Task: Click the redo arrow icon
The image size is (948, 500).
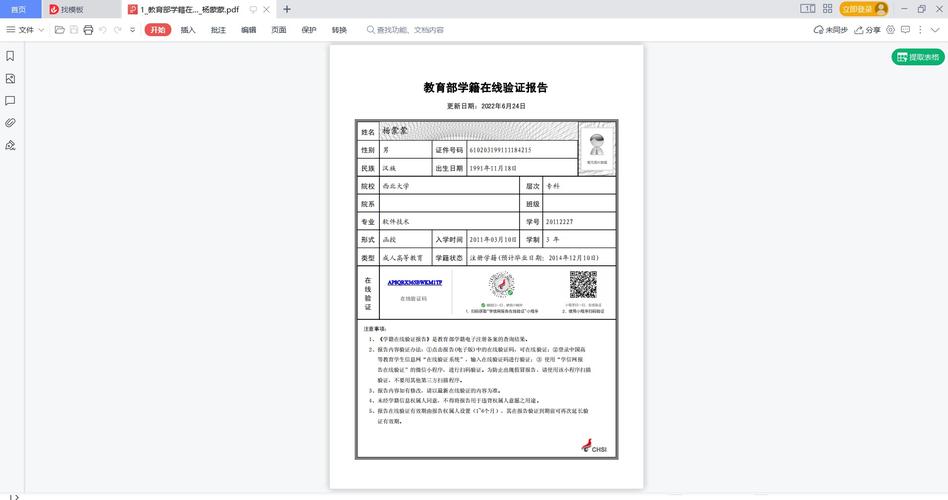Action: click(x=117, y=30)
